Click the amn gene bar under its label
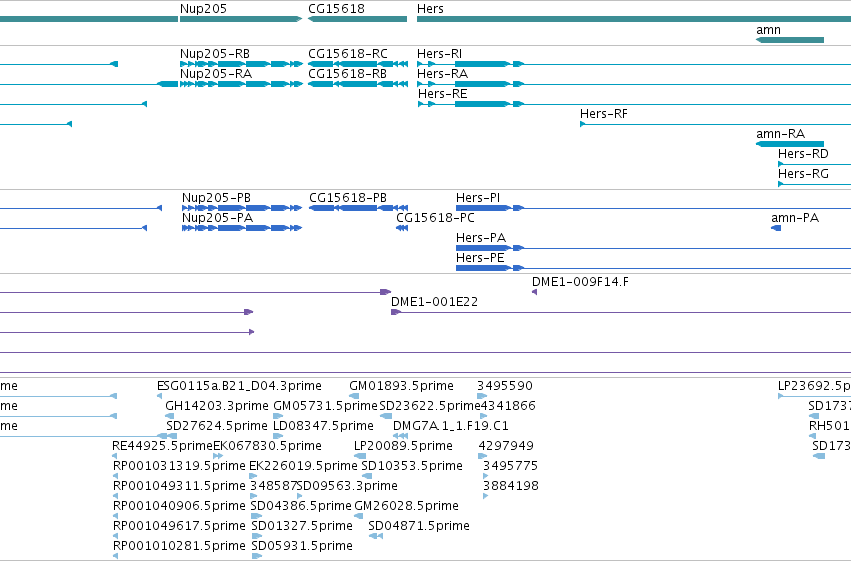851x561 pixels. coord(790,40)
